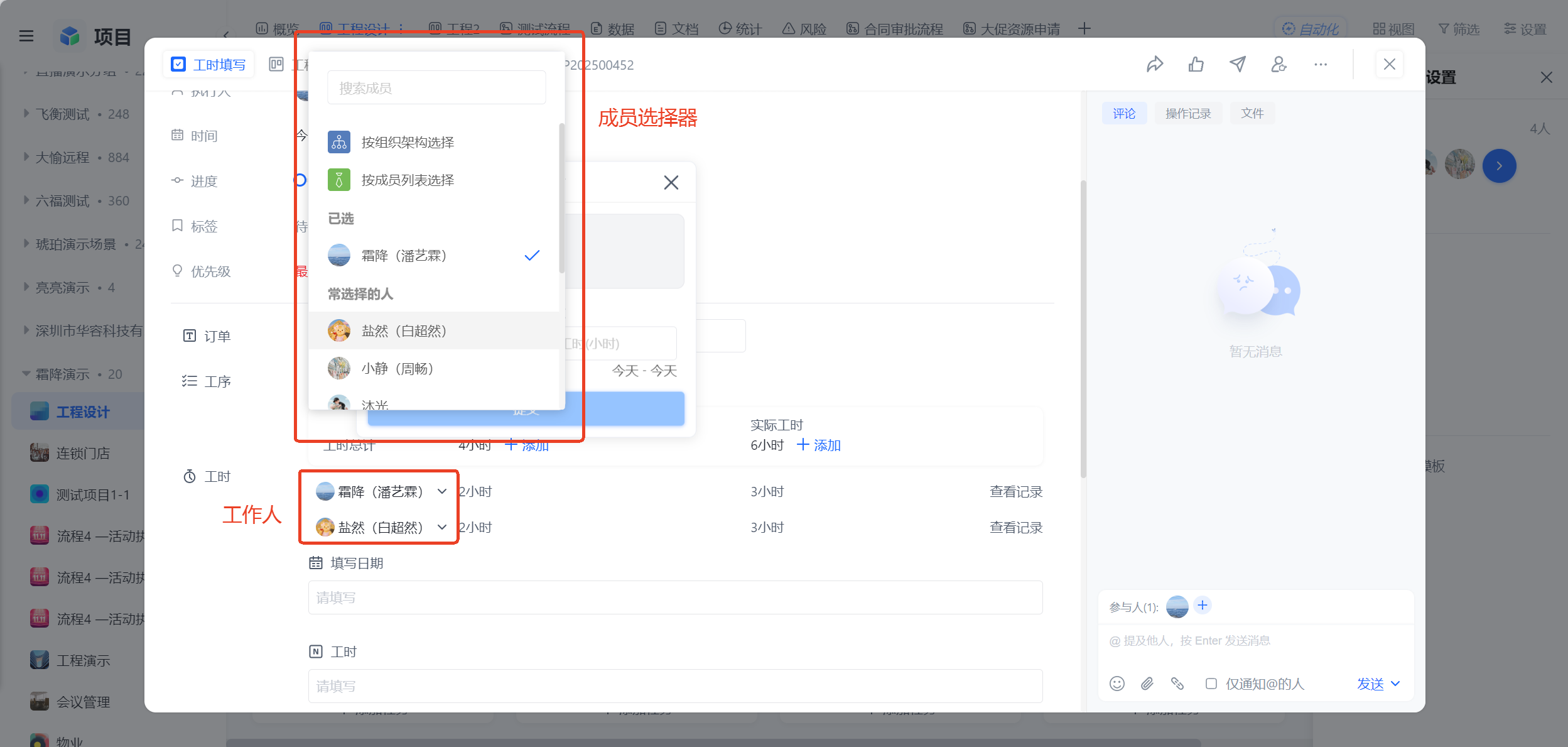Click 添加 next to 实际工时
This screenshot has width=1568, height=747.
[x=819, y=445]
